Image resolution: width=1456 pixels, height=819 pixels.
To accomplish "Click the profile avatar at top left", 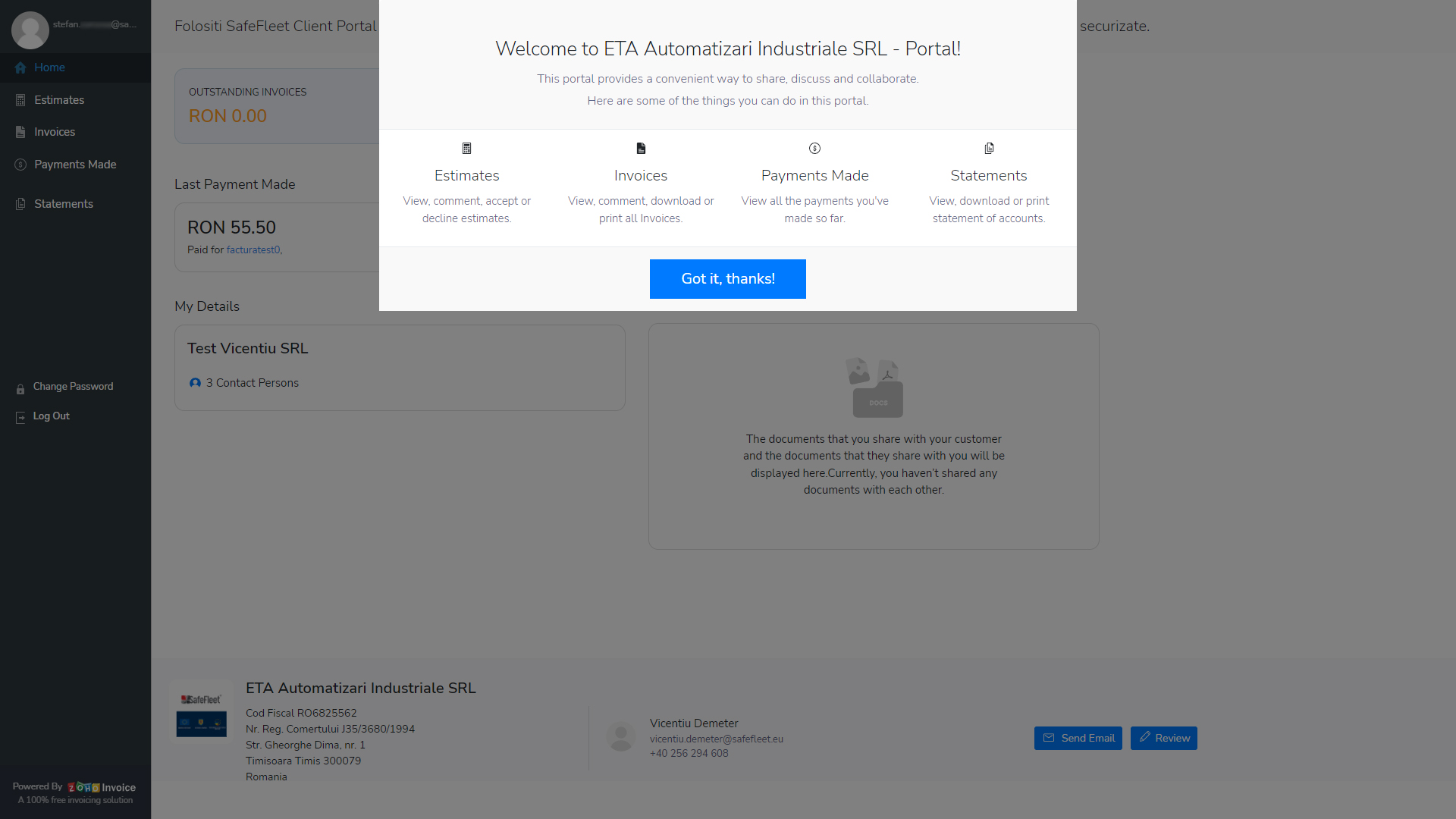I will pos(30,29).
